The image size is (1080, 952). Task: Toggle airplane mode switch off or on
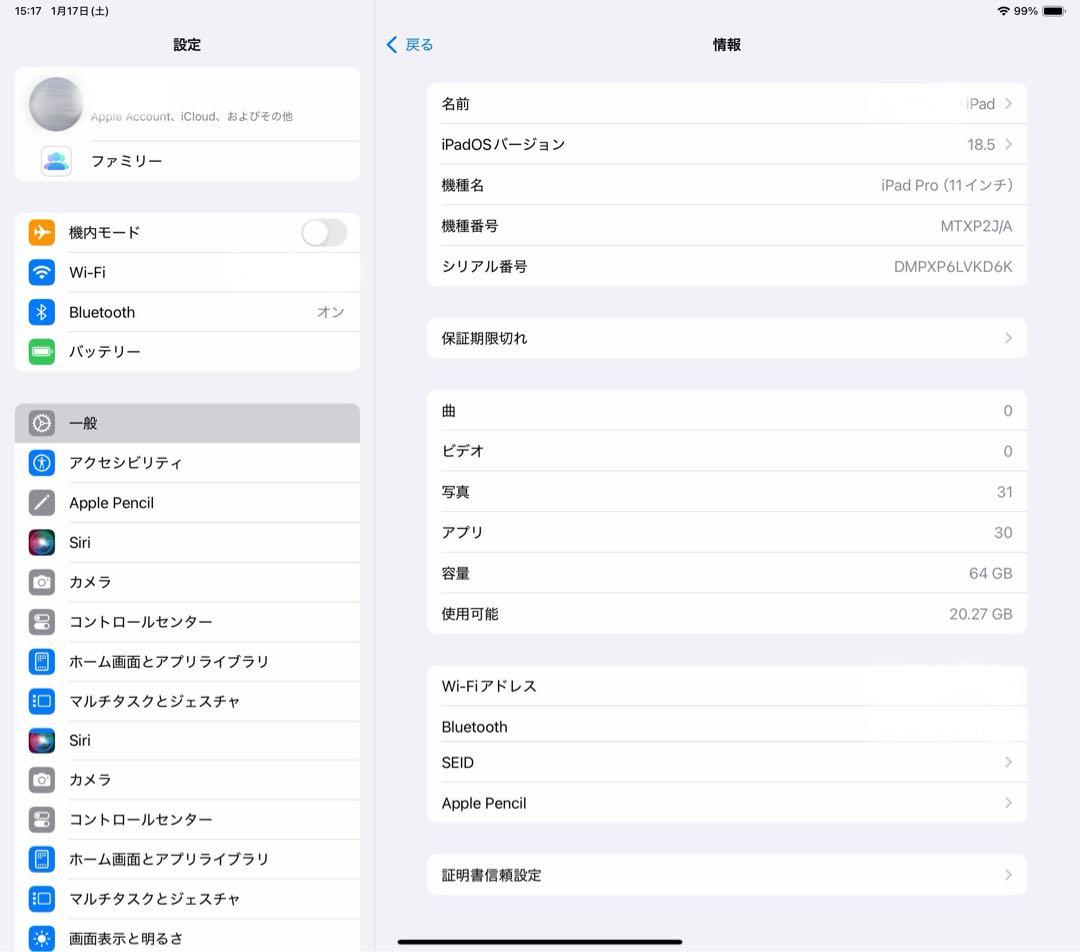coord(323,232)
